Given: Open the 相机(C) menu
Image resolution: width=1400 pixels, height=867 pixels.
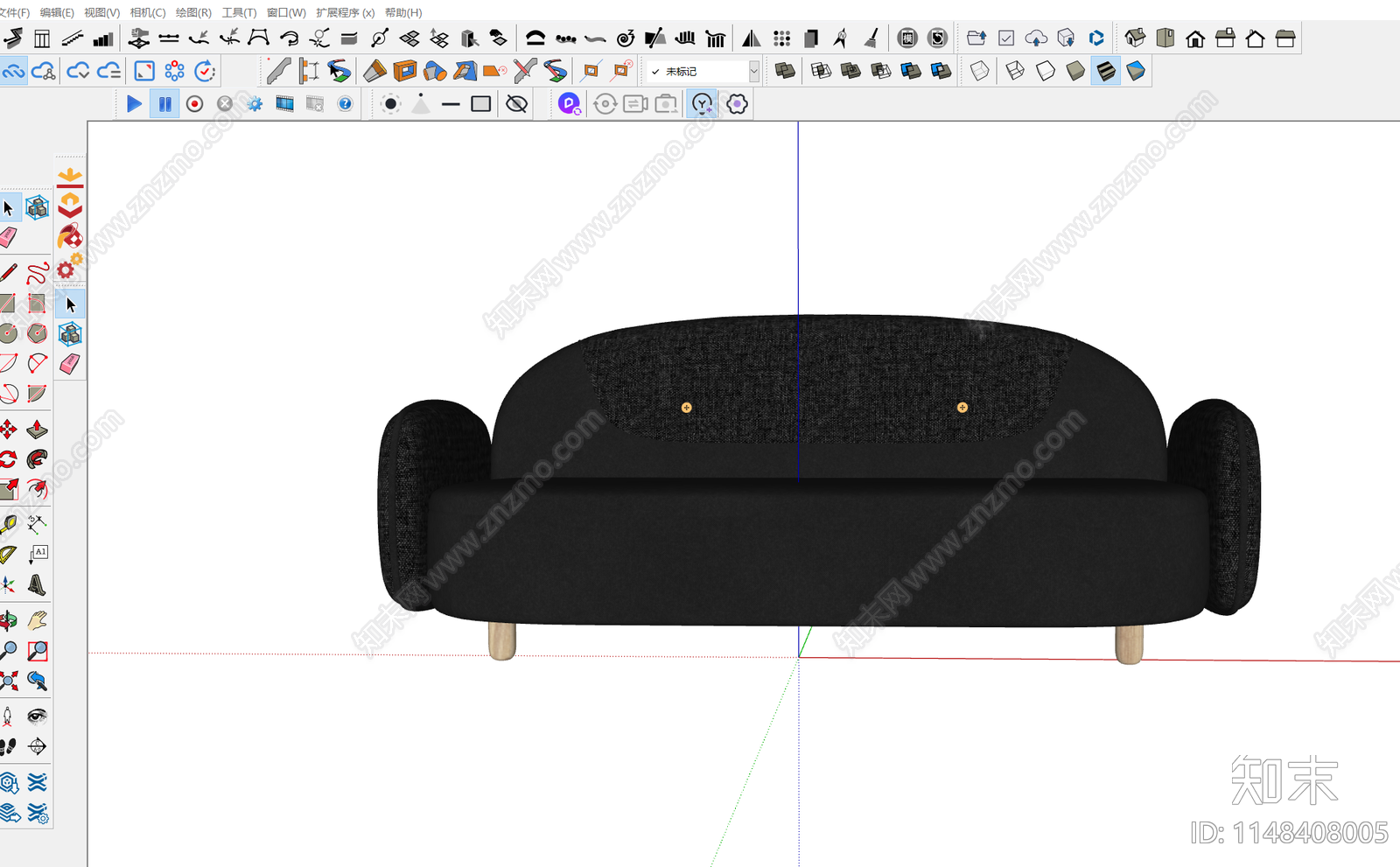Looking at the screenshot, I should point(147,12).
